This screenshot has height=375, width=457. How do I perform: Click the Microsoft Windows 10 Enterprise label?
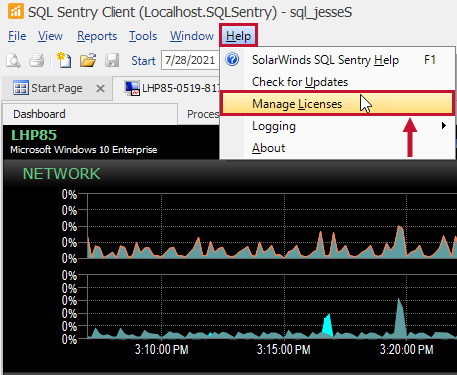pos(84,150)
